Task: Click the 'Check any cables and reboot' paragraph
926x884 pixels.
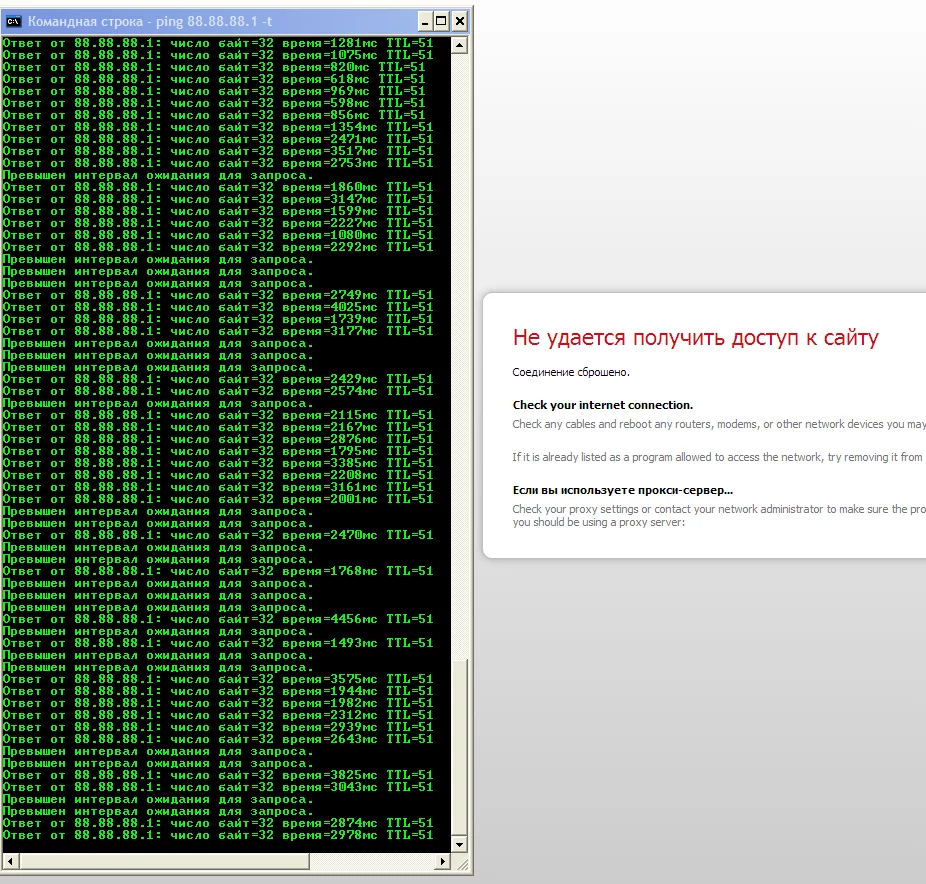Action: (719, 425)
